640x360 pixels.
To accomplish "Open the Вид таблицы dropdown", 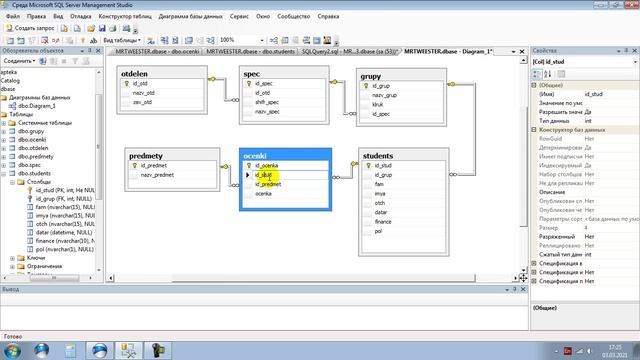I will [122, 40].
